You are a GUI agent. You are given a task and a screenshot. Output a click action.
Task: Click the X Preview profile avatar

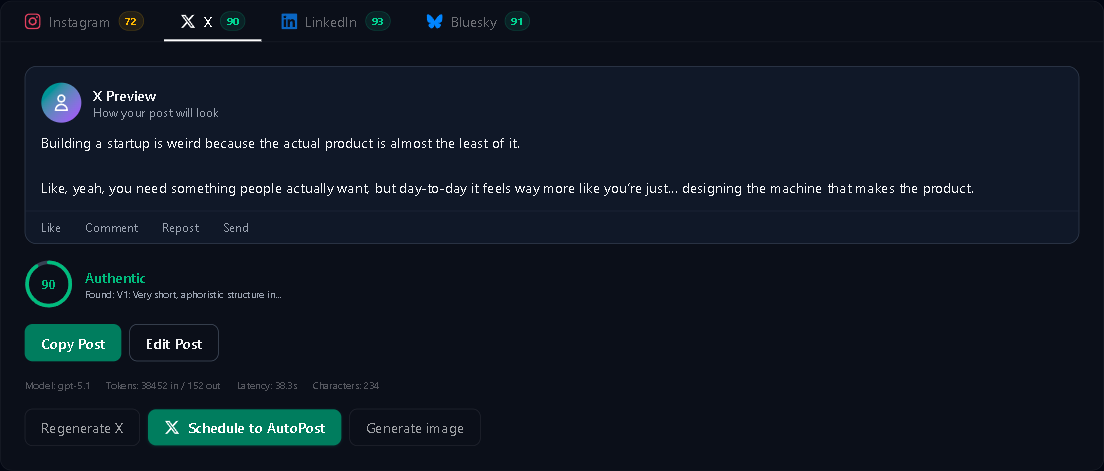click(61, 103)
